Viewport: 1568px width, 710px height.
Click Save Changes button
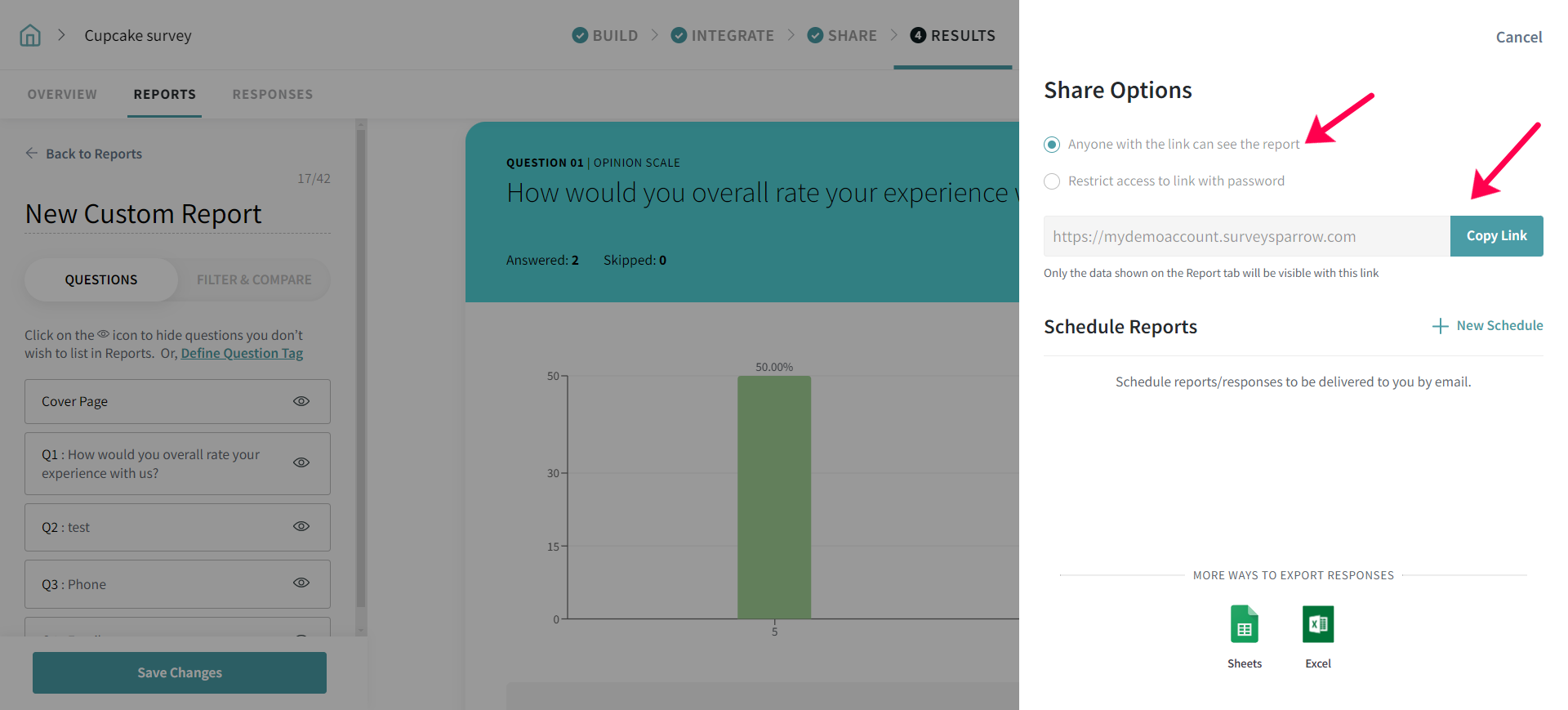point(180,672)
